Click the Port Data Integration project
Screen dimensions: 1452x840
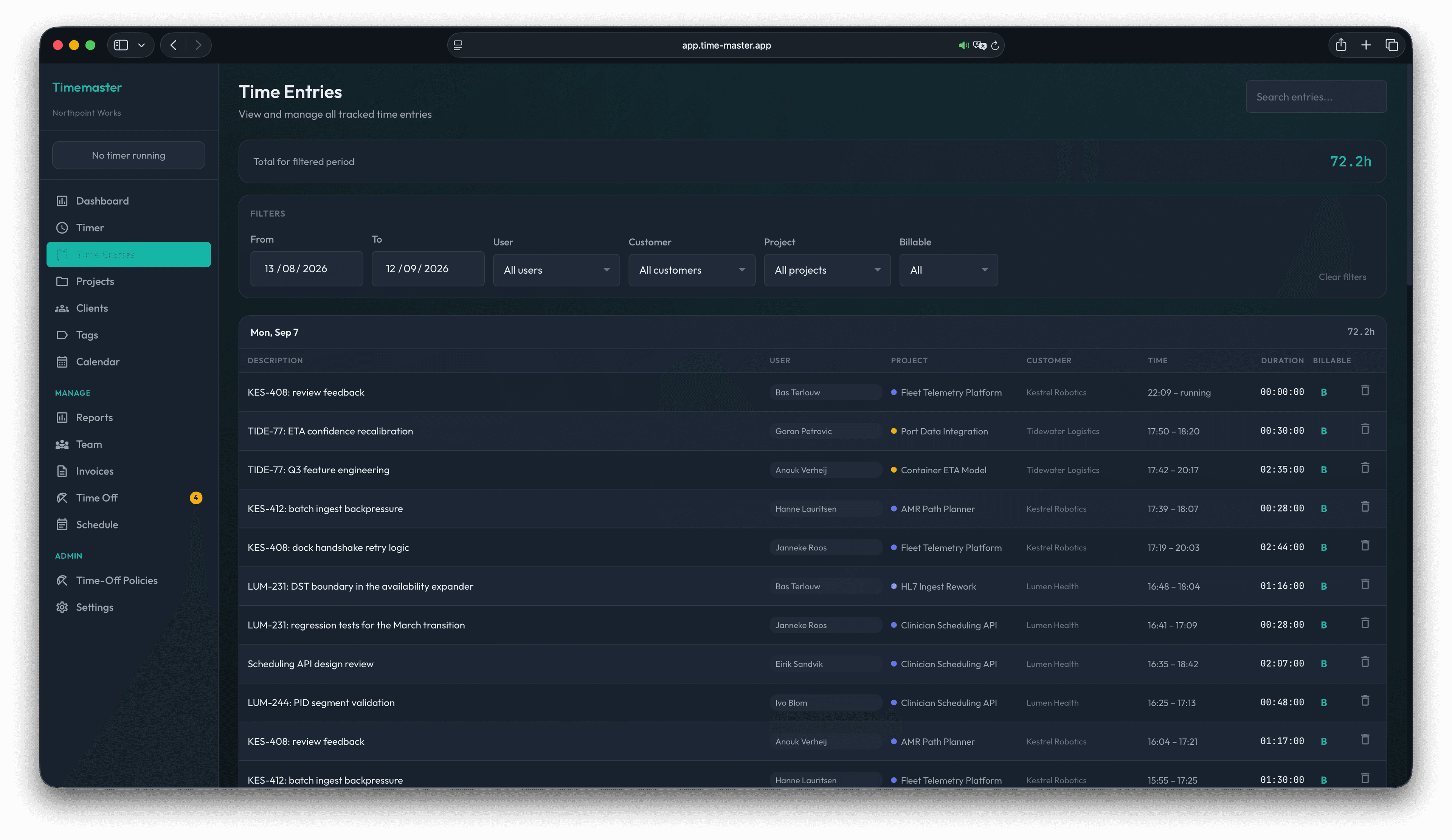click(944, 431)
